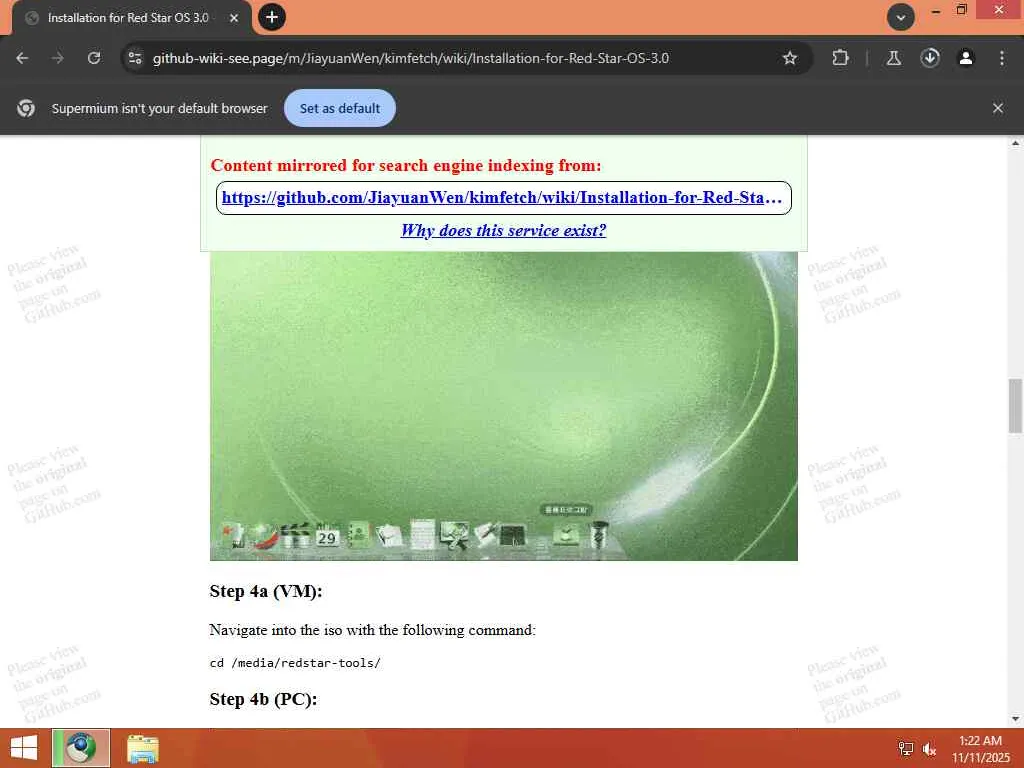Click the 'Step 4a (VM):' heading
This screenshot has height=768, width=1024.
coord(266,591)
